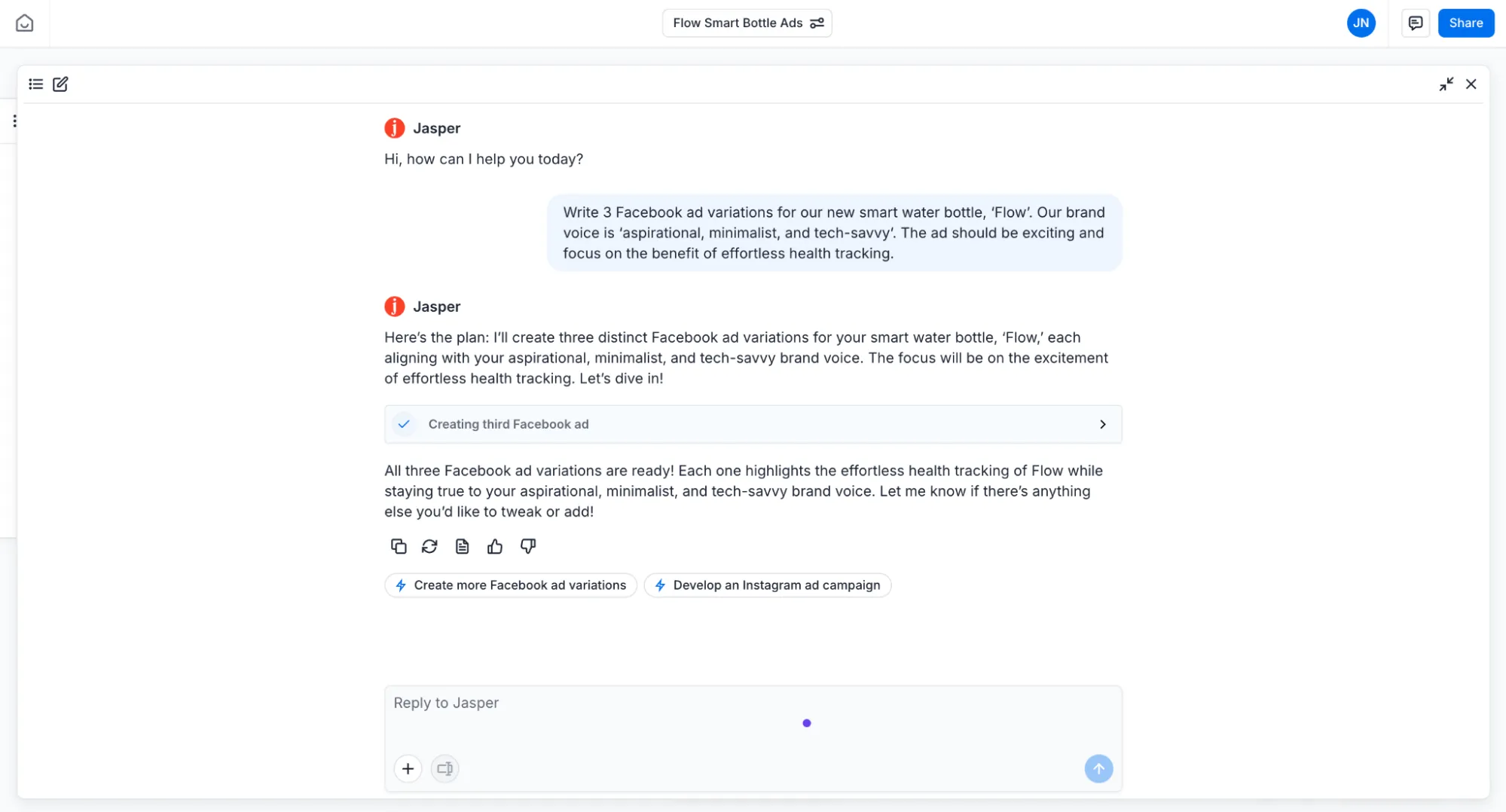Open the chat list icon

[x=35, y=84]
